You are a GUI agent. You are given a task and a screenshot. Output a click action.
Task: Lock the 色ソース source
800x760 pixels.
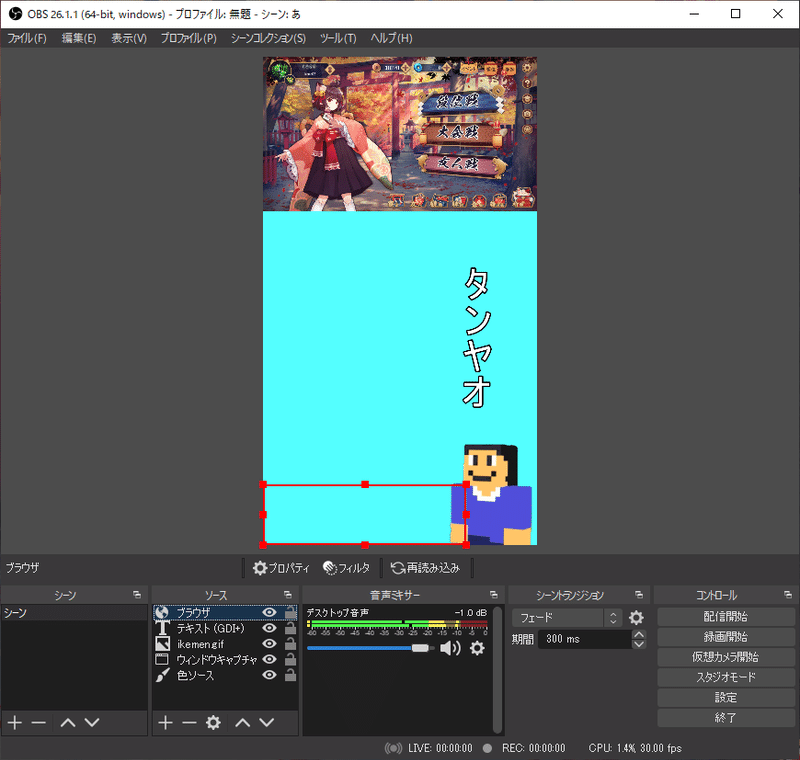click(x=290, y=675)
